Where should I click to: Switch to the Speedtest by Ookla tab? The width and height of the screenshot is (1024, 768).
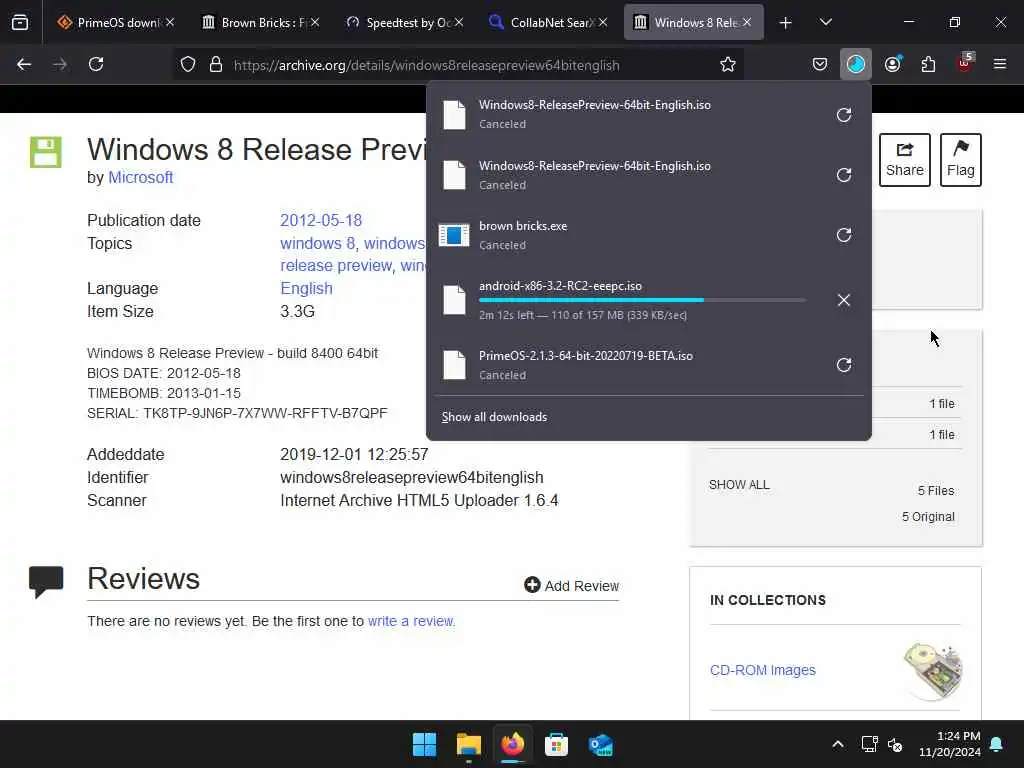(406, 23)
